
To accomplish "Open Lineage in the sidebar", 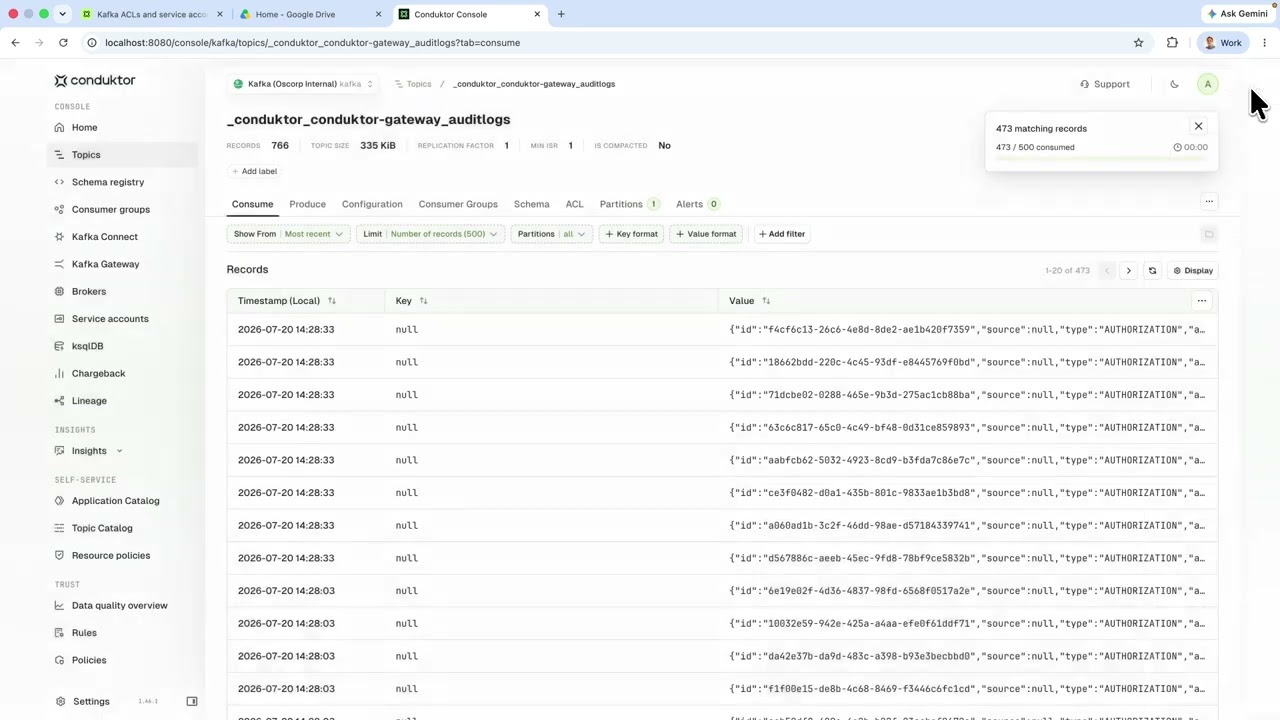I will click(x=89, y=401).
